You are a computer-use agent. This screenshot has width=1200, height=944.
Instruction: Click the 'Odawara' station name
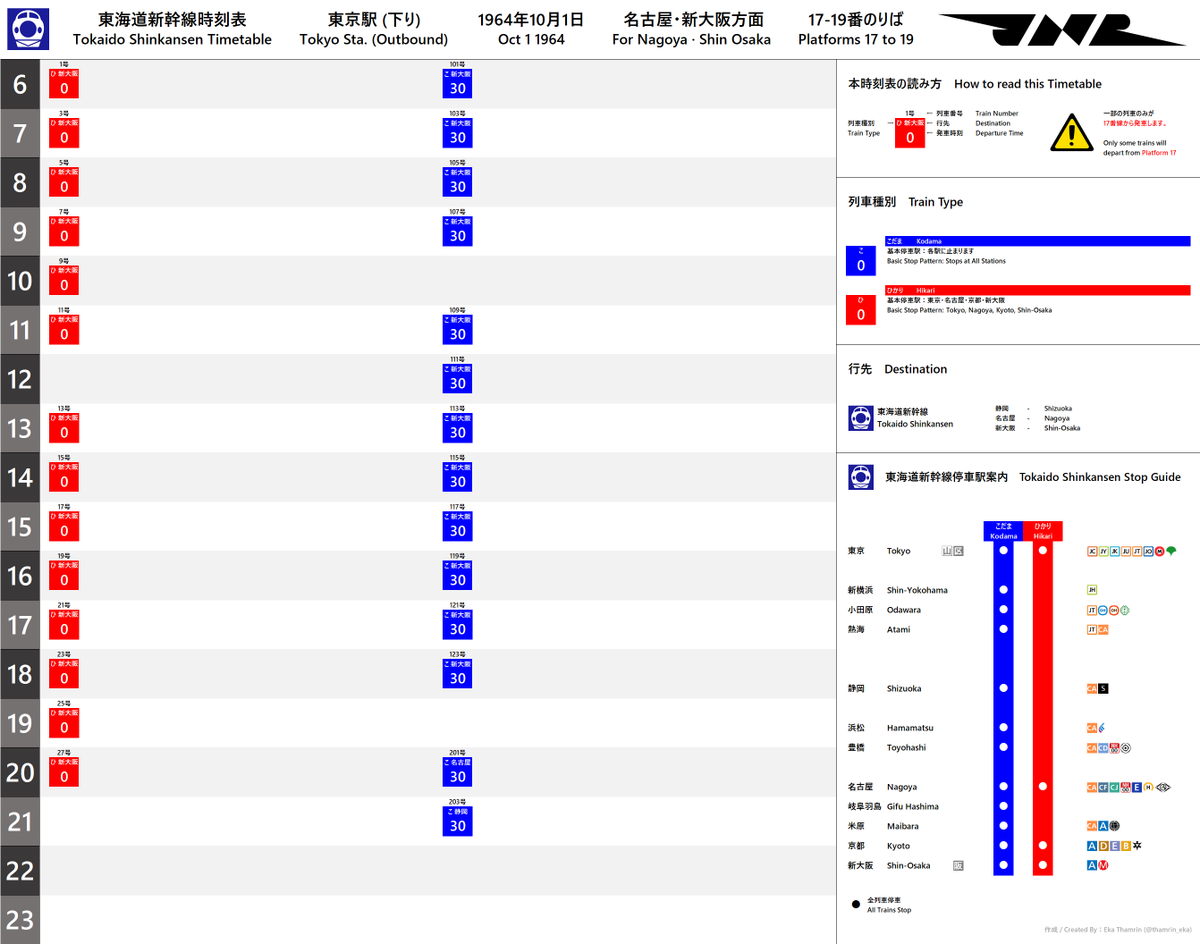(x=904, y=610)
